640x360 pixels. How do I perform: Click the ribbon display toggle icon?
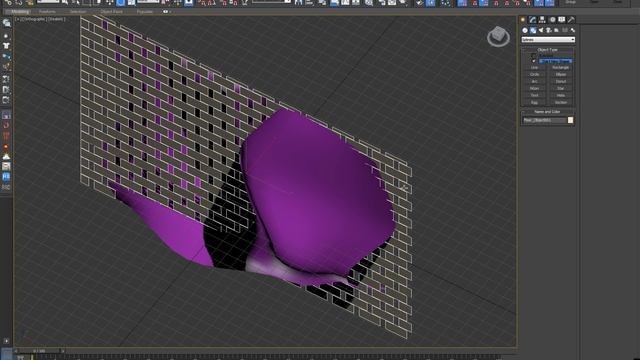coord(165,11)
